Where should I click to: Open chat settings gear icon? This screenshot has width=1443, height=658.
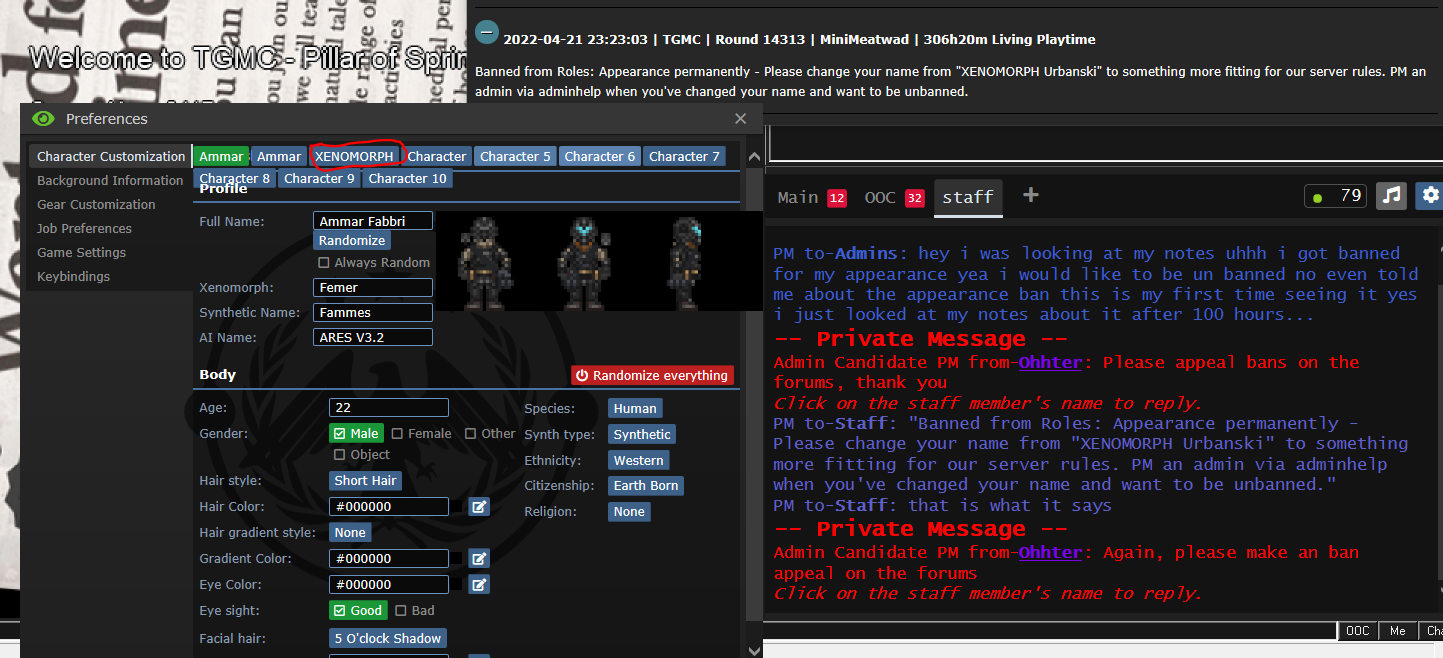(x=1431, y=196)
